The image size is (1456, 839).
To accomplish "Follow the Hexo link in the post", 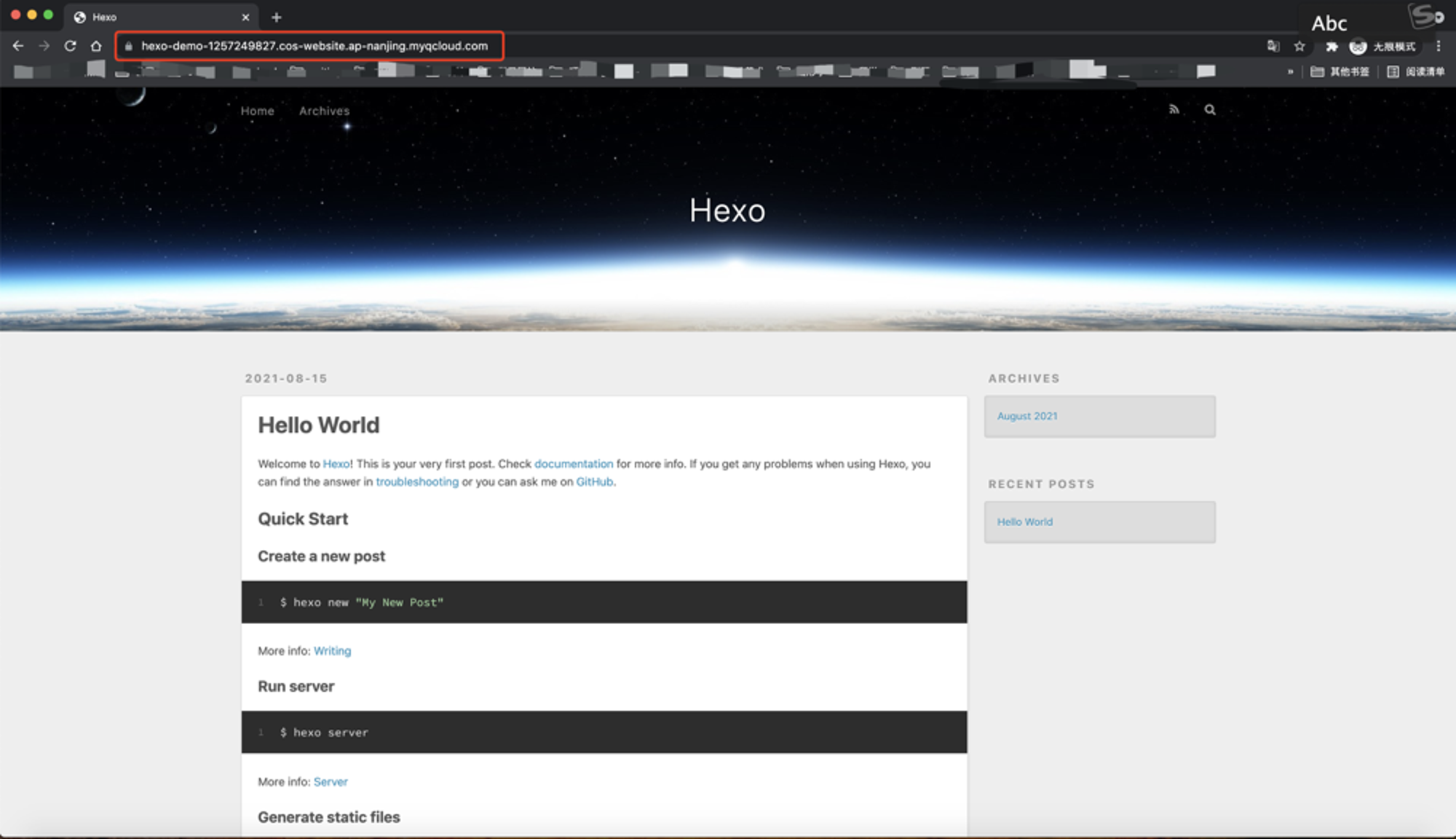I will coord(336,463).
